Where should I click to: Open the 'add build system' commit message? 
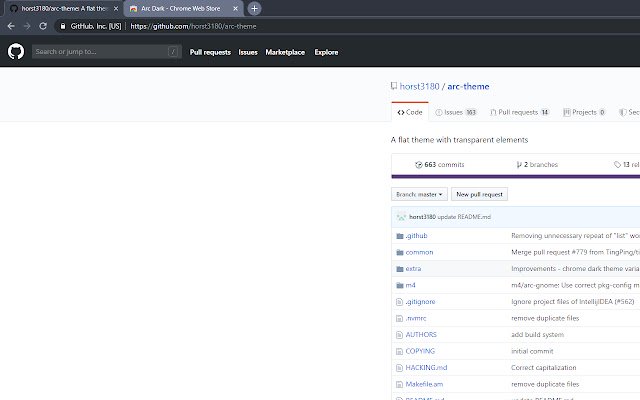pyautogui.click(x=538, y=334)
